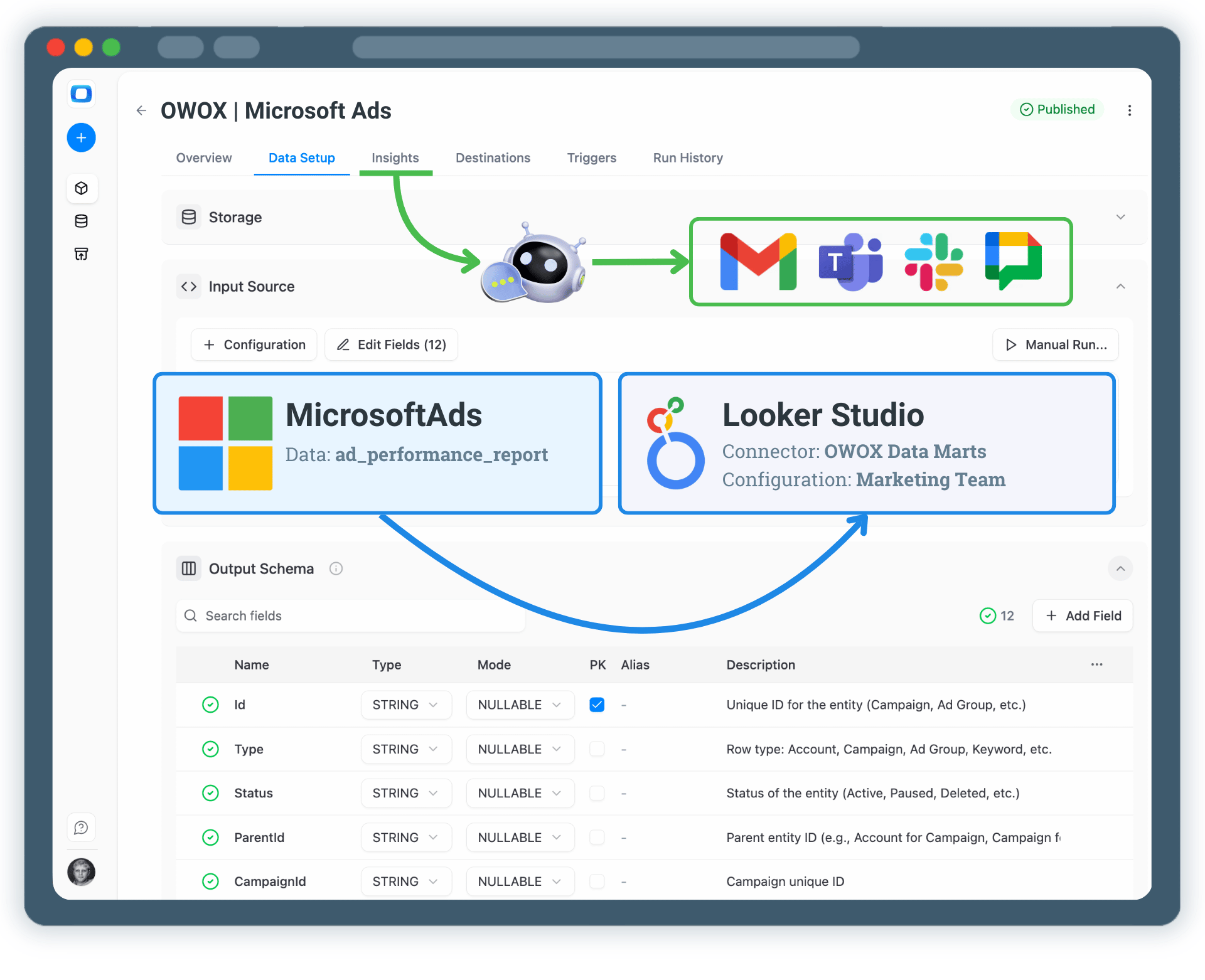The image size is (1205, 980).
Task: Click the archive/export icon in the sidebar
Action: tap(81, 254)
